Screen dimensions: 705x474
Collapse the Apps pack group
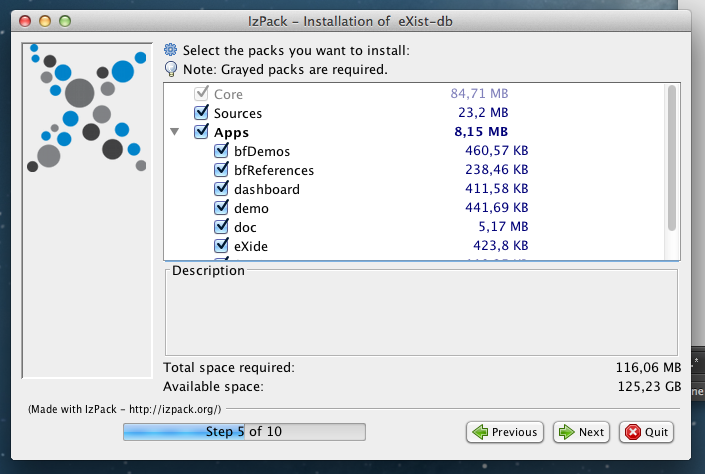(175, 132)
